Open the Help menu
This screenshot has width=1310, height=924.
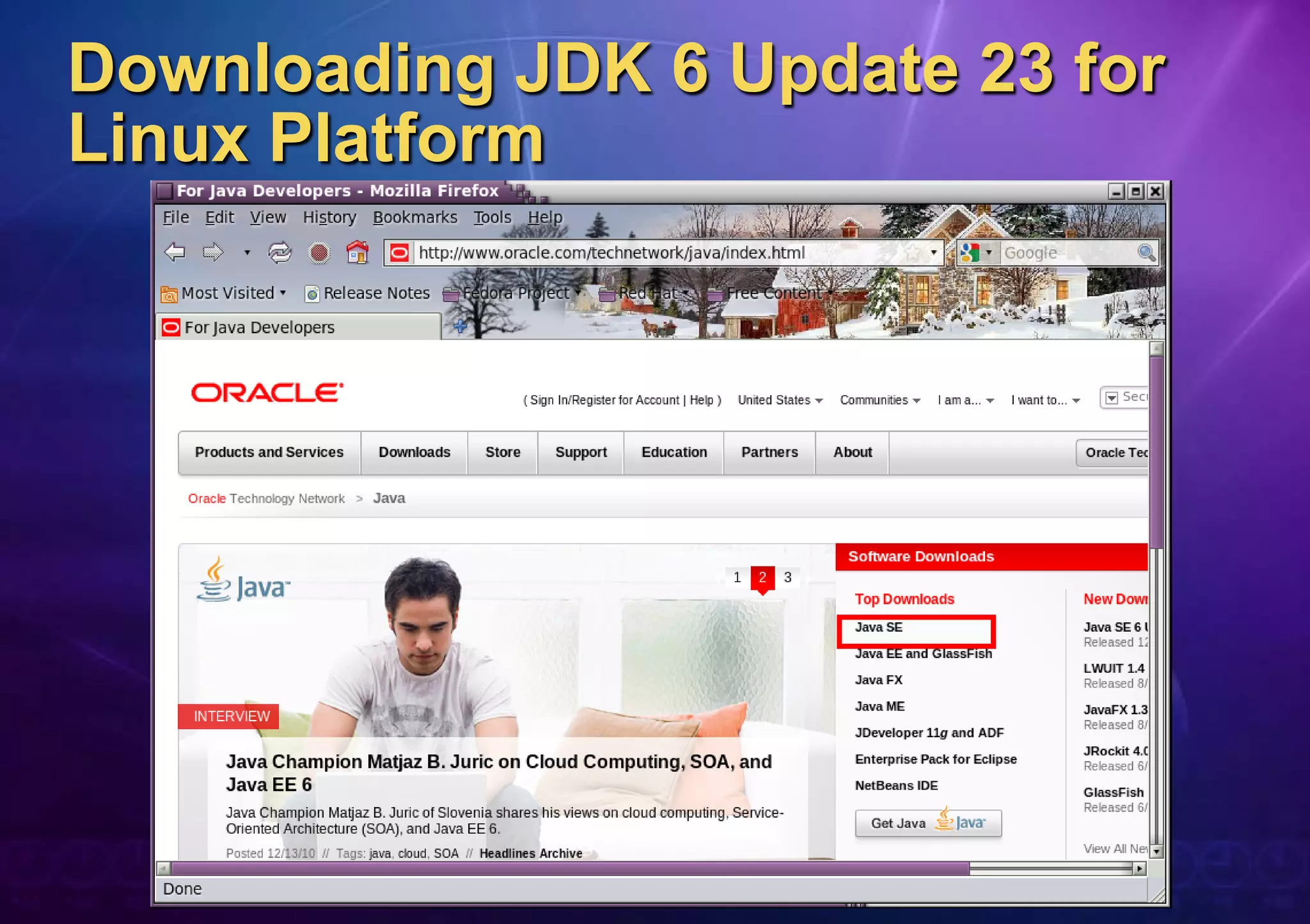546,217
